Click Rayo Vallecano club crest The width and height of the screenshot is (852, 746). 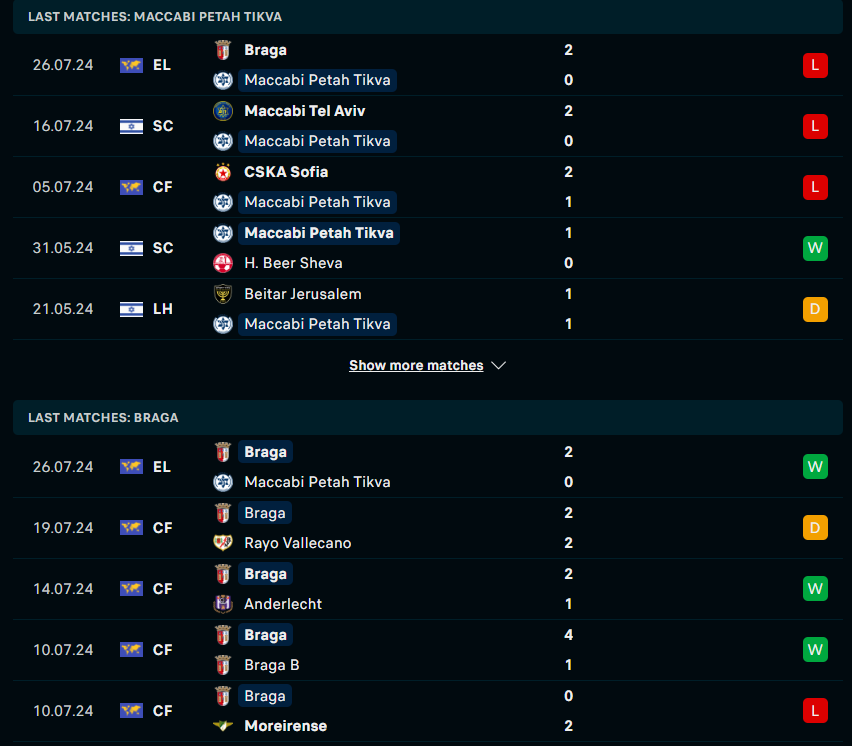pos(223,543)
